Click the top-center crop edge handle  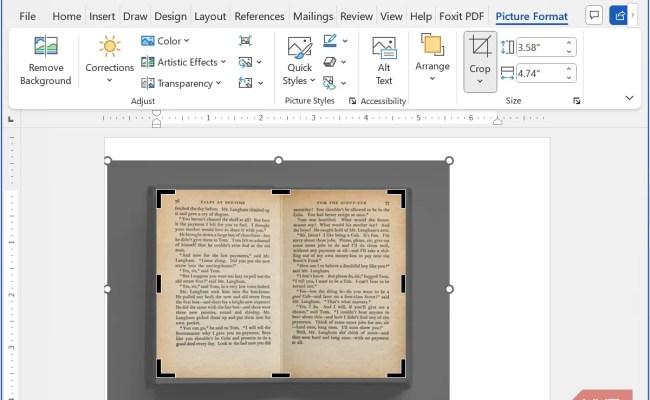281,192
